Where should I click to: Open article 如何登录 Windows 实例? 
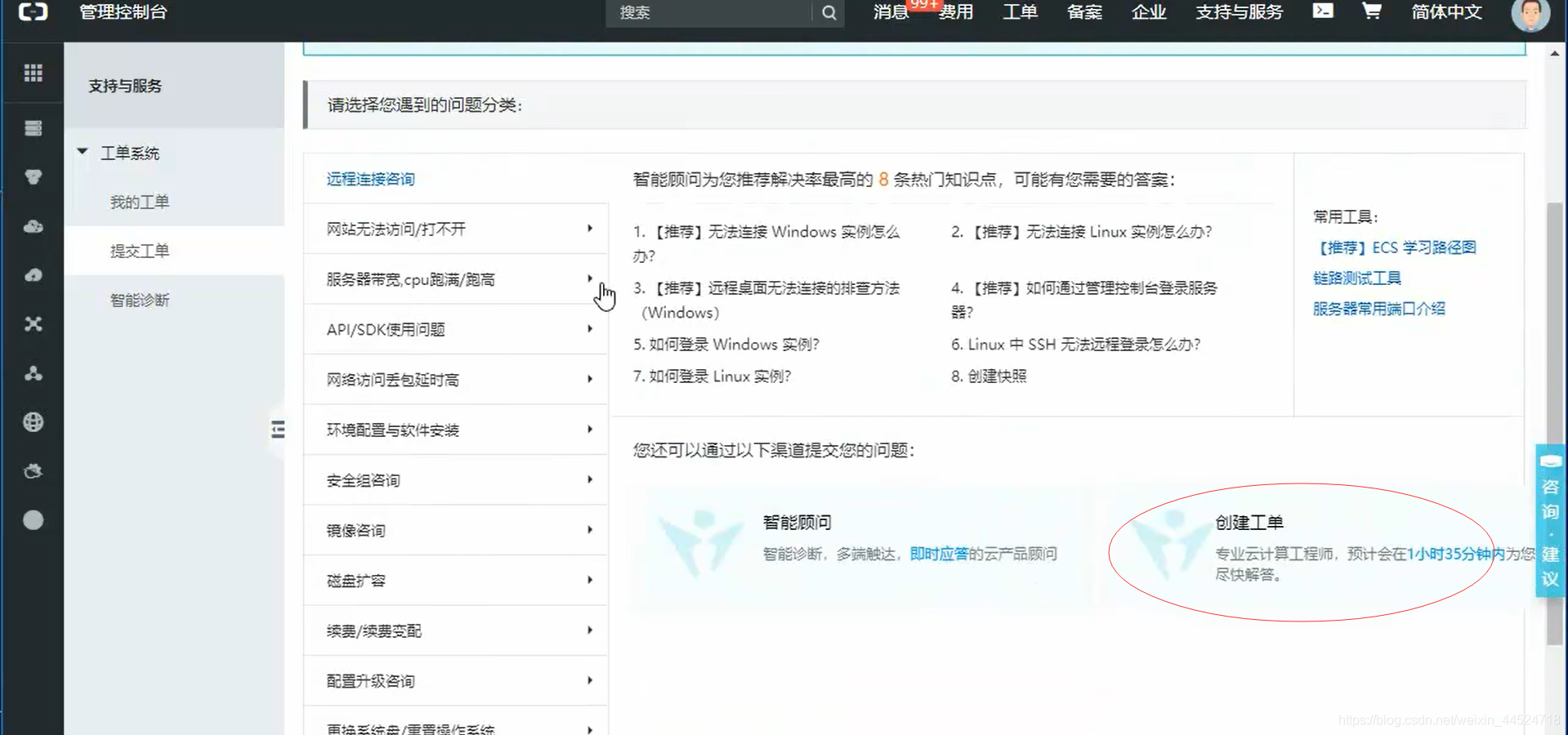pos(726,345)
